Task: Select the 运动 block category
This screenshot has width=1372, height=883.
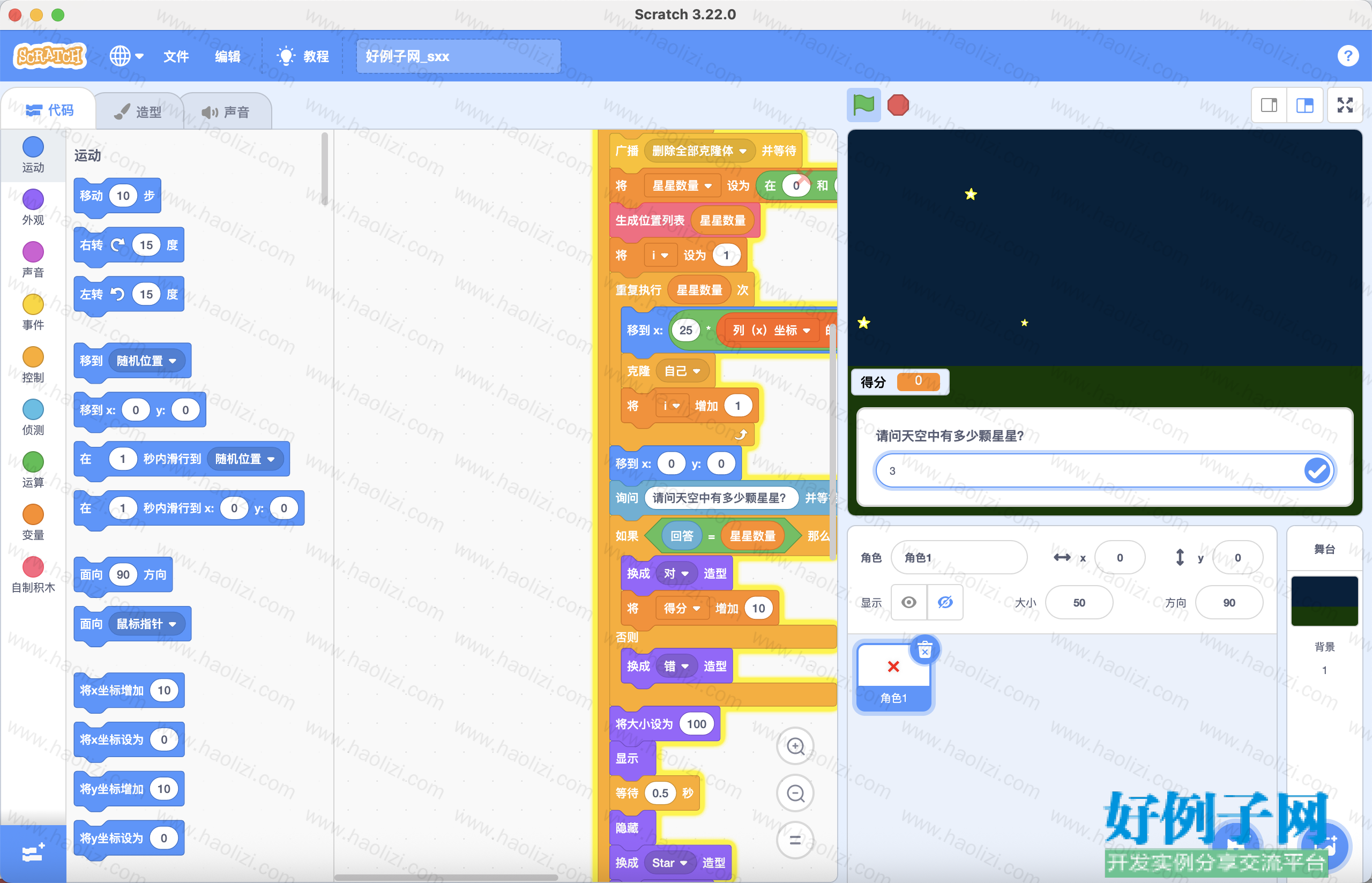Action: pos(33,155)
